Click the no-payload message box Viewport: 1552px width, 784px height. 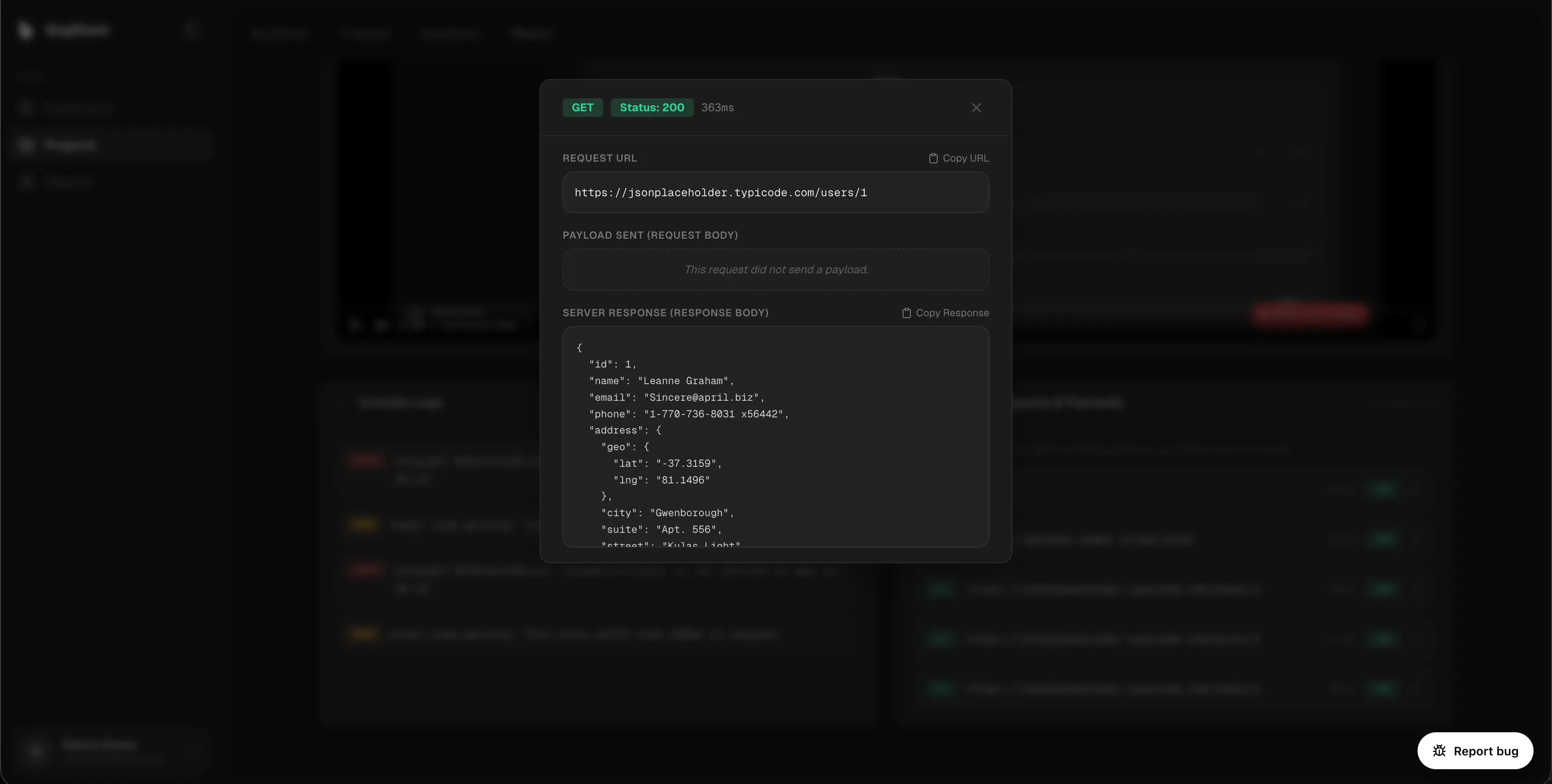tap(776, 270)
